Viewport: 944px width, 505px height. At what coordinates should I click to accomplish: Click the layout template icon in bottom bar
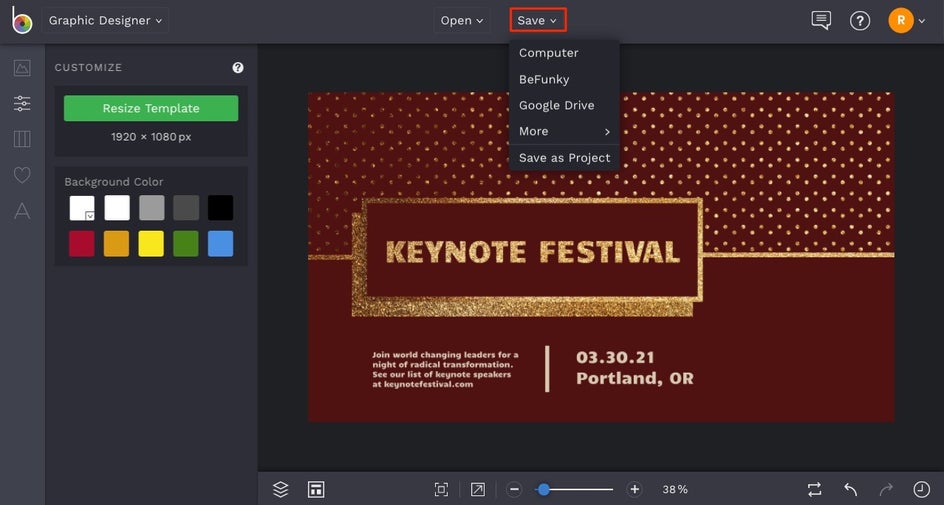[316, 489]
